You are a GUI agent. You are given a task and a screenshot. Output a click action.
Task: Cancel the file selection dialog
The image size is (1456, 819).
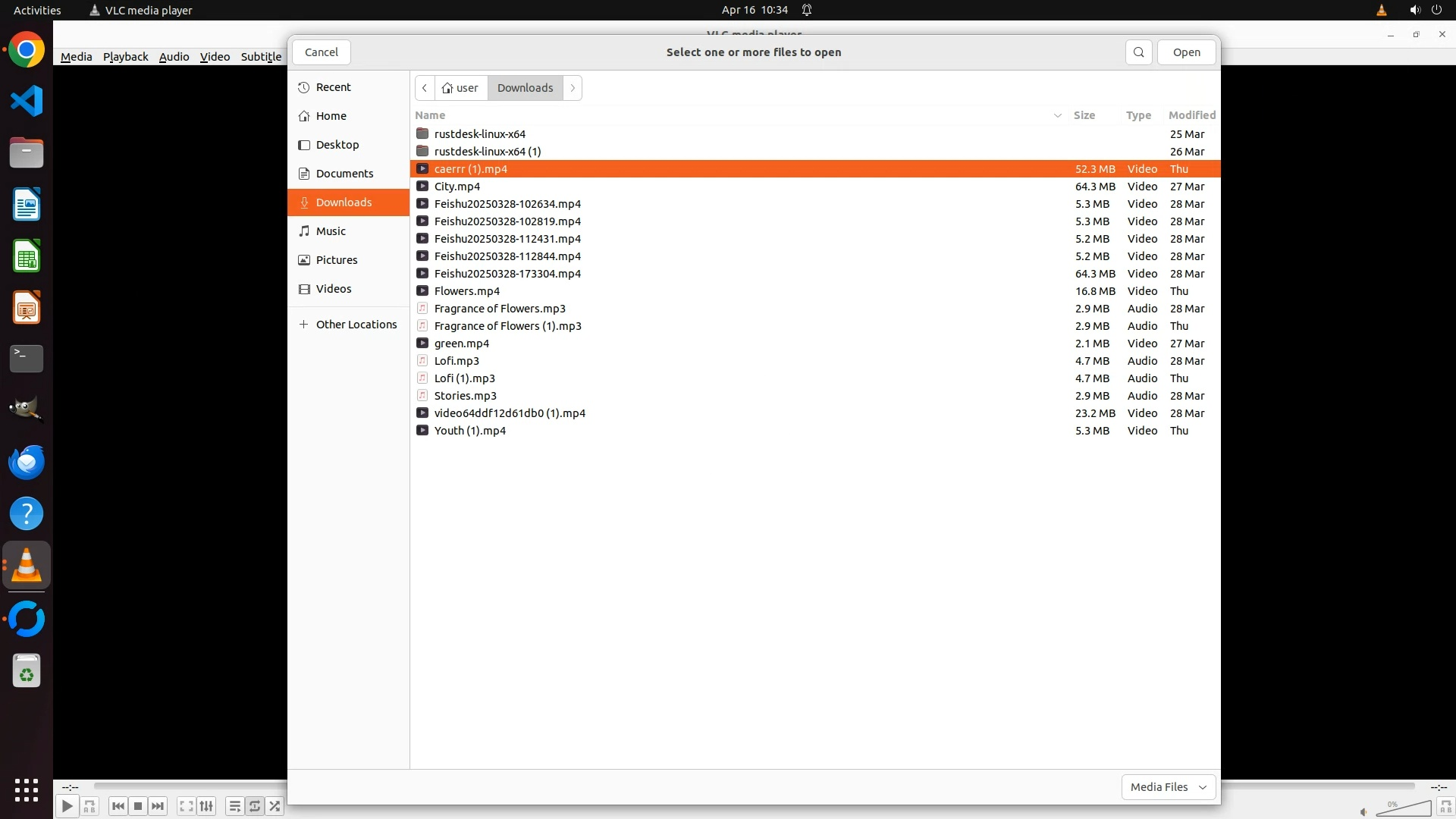tap(321, 52)
